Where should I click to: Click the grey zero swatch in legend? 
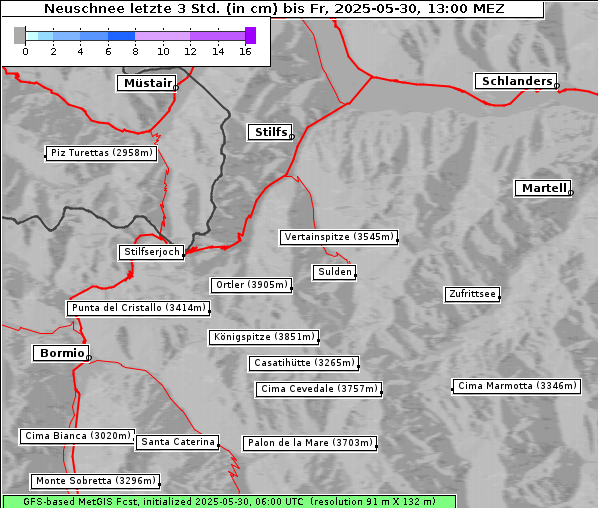19,35
